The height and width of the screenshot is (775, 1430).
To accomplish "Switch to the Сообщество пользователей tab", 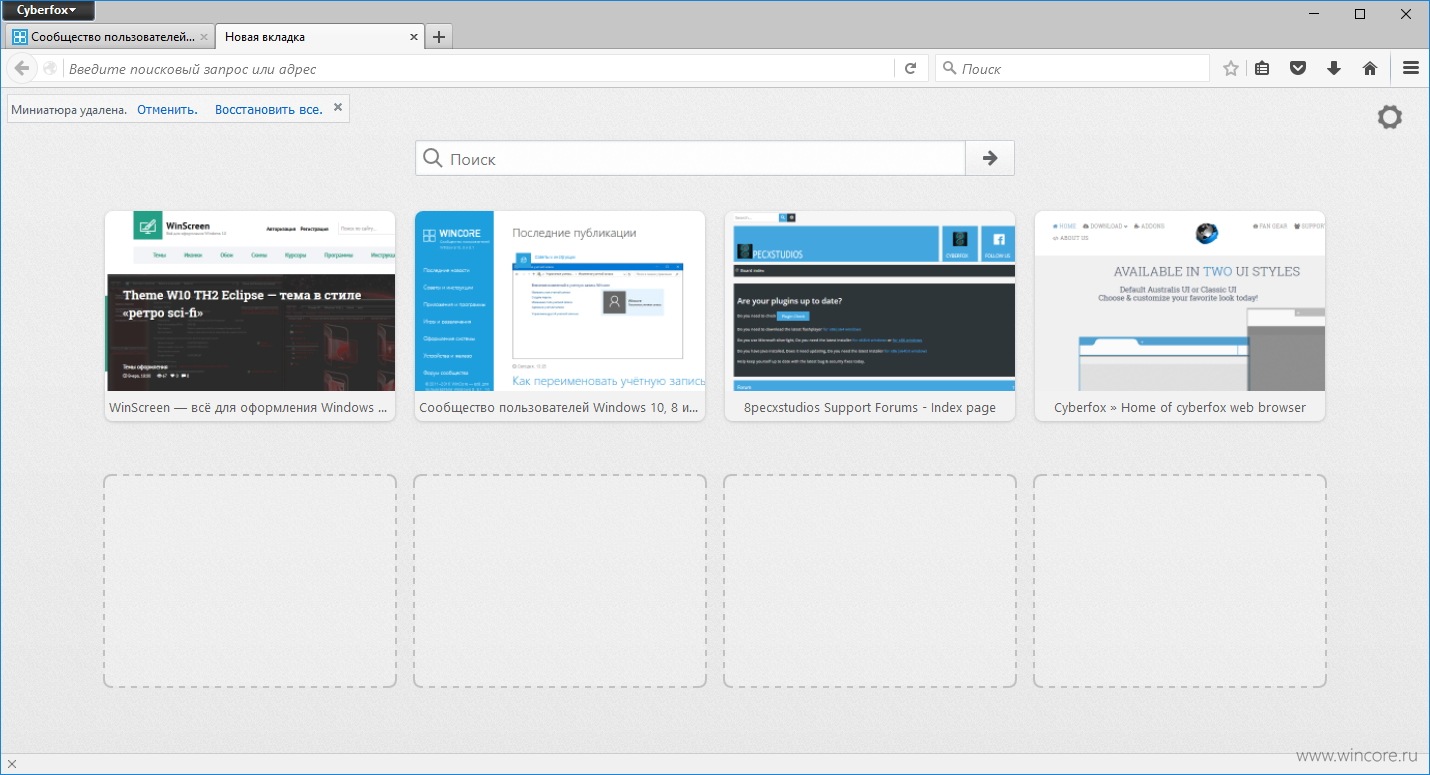I will click(112, 37).
